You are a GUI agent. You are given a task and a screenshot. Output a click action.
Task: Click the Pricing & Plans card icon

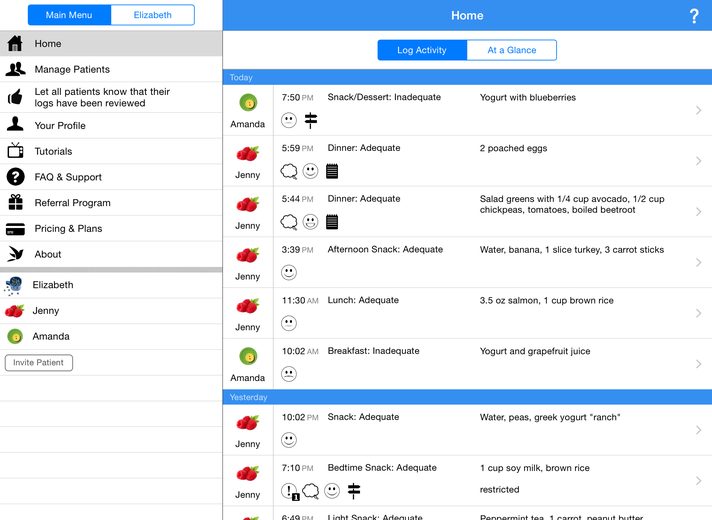[x=15, y=229]
